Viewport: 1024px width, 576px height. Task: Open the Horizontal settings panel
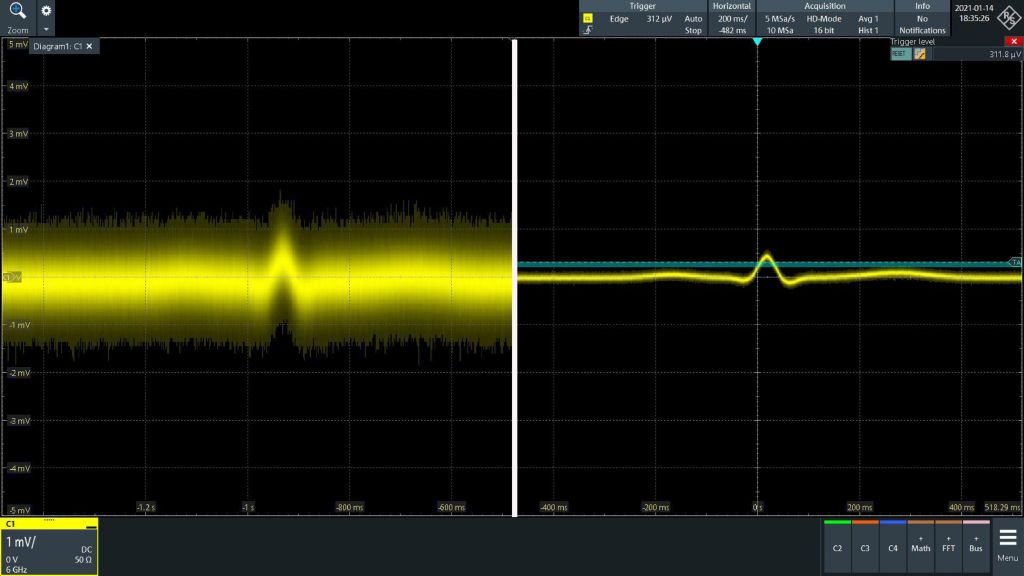[732, 18]
